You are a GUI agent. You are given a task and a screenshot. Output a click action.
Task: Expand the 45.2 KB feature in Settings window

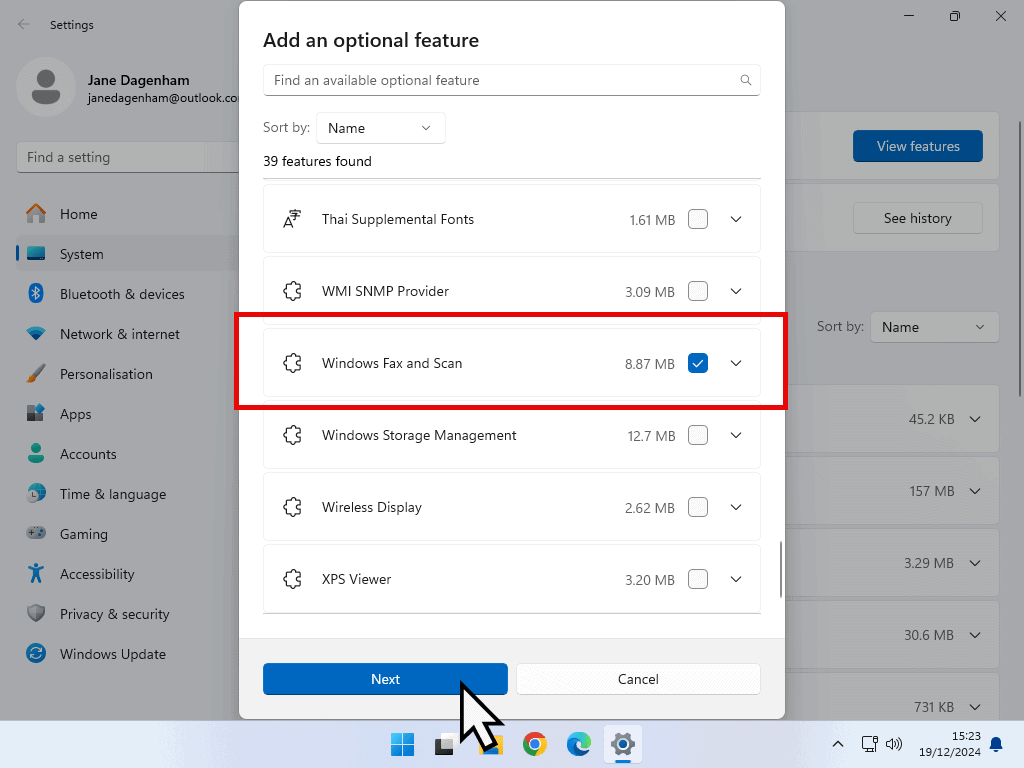click(x=975, y=419)
